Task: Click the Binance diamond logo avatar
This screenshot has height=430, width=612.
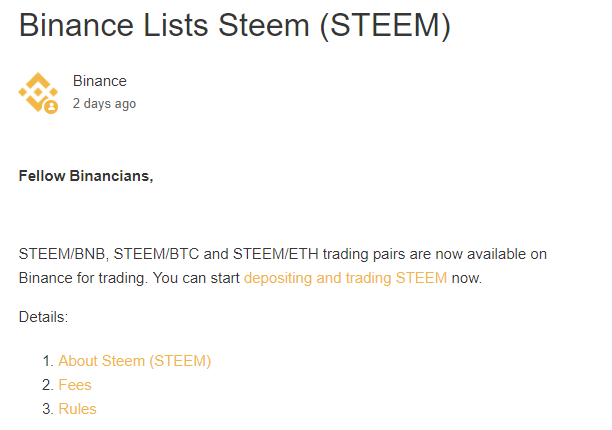Action: point(38,92)
